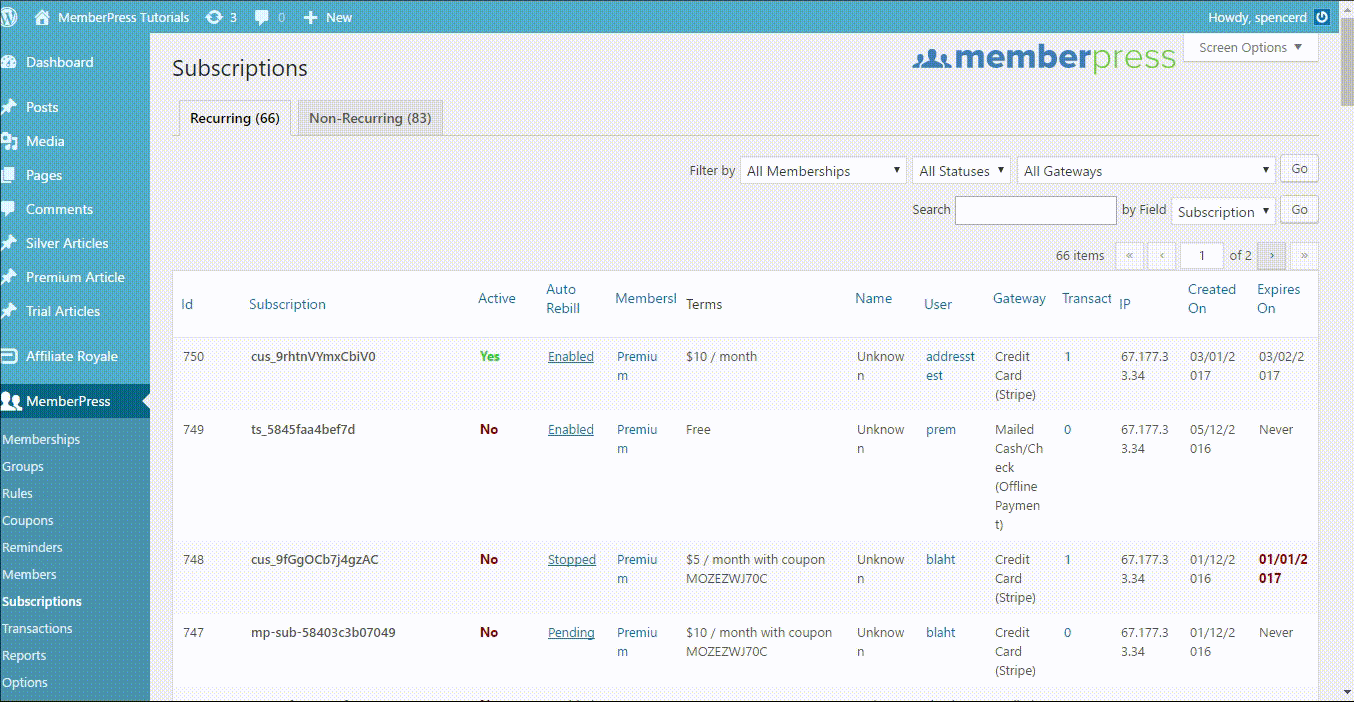Screen dimensions: 1354x702
Task: Go to next page of subscriptions
Action: click(1271, 255)
